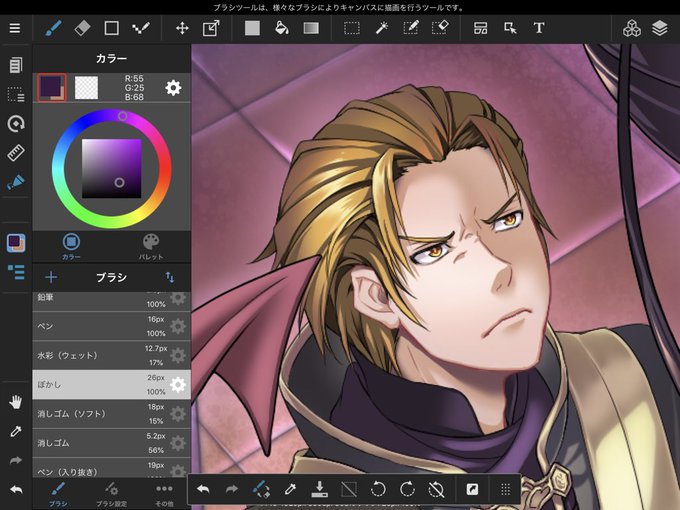Click the hue ring color wheel

tap(111, 168)
